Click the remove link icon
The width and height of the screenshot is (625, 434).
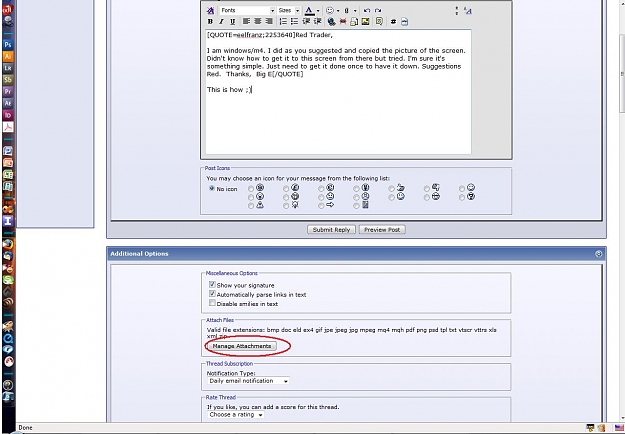(x=343, y=22)
